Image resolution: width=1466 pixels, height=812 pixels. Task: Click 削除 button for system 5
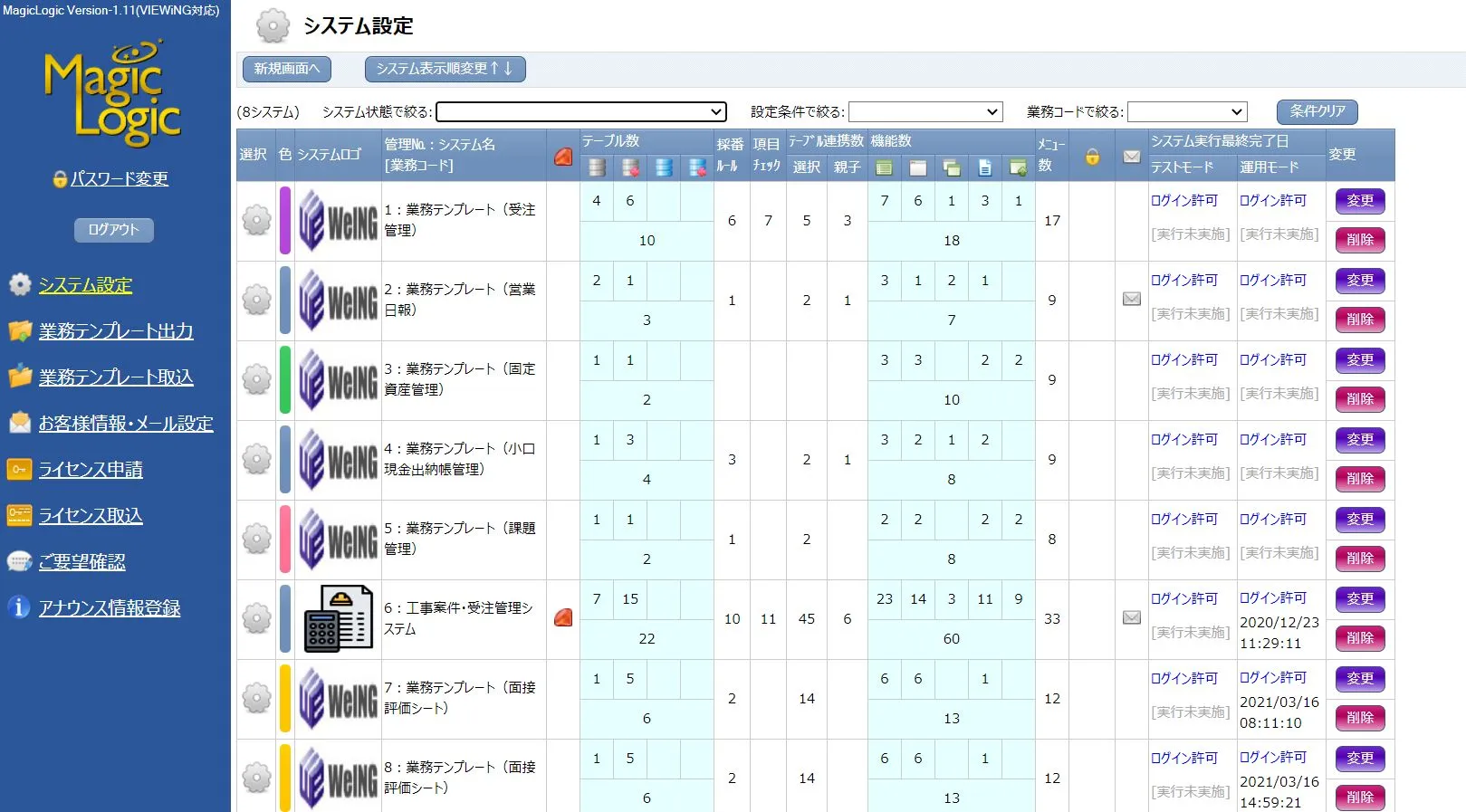coord(1359,559)
